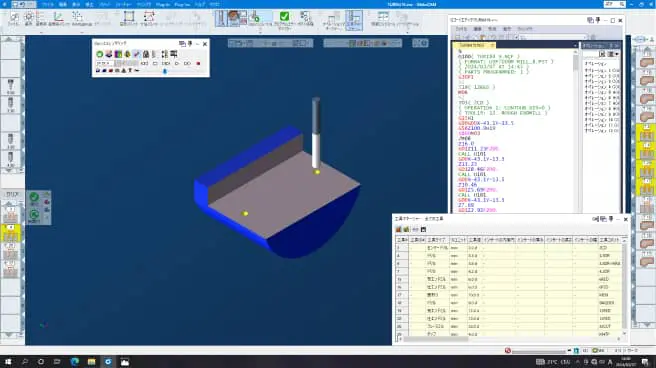The width and height of the screenshot is (656, 368).
Task: Click the green circle icon in simulation toolbar
Action: click(100, 54)
